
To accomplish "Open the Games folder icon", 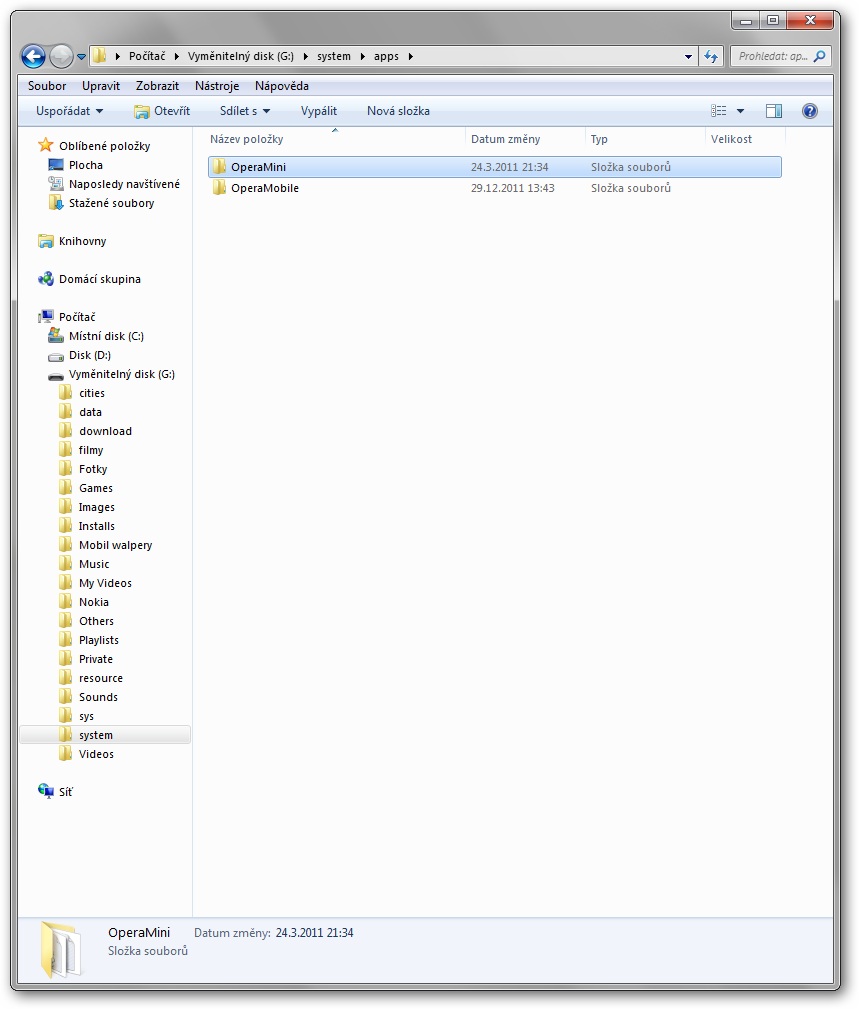I will pos(66,488).
